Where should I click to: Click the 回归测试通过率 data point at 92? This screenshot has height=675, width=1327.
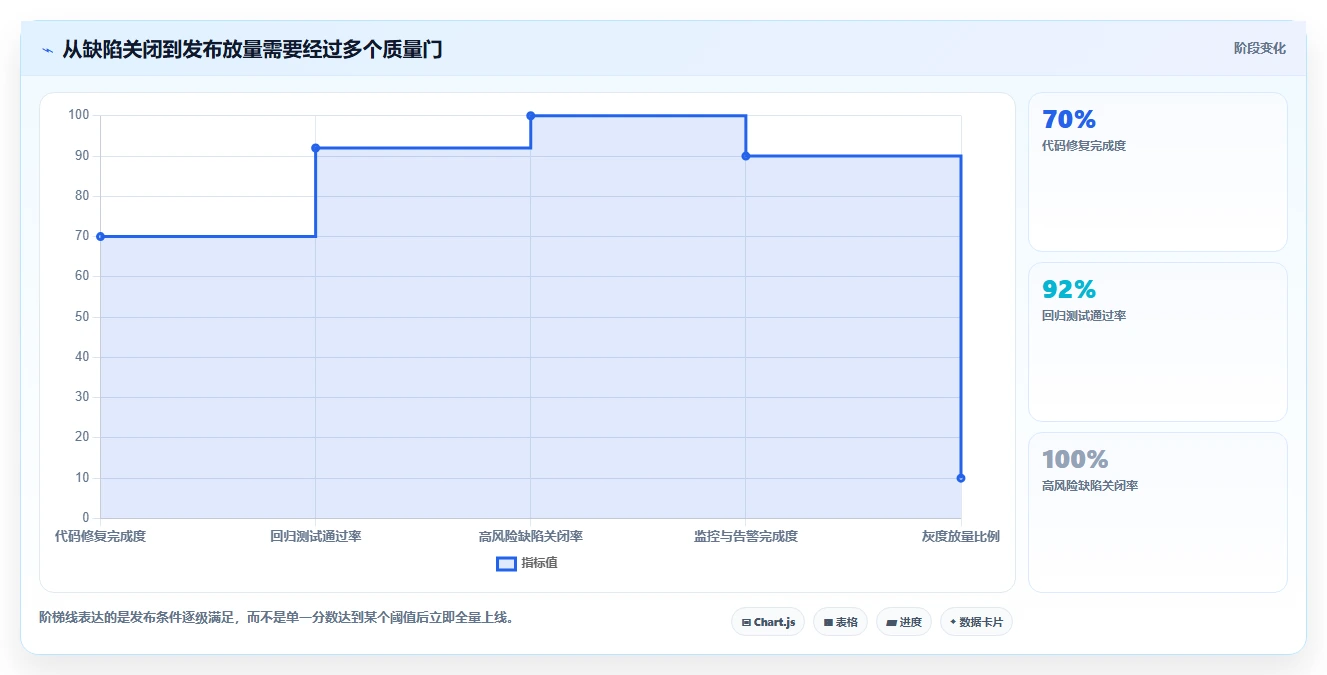coord(315,148)
